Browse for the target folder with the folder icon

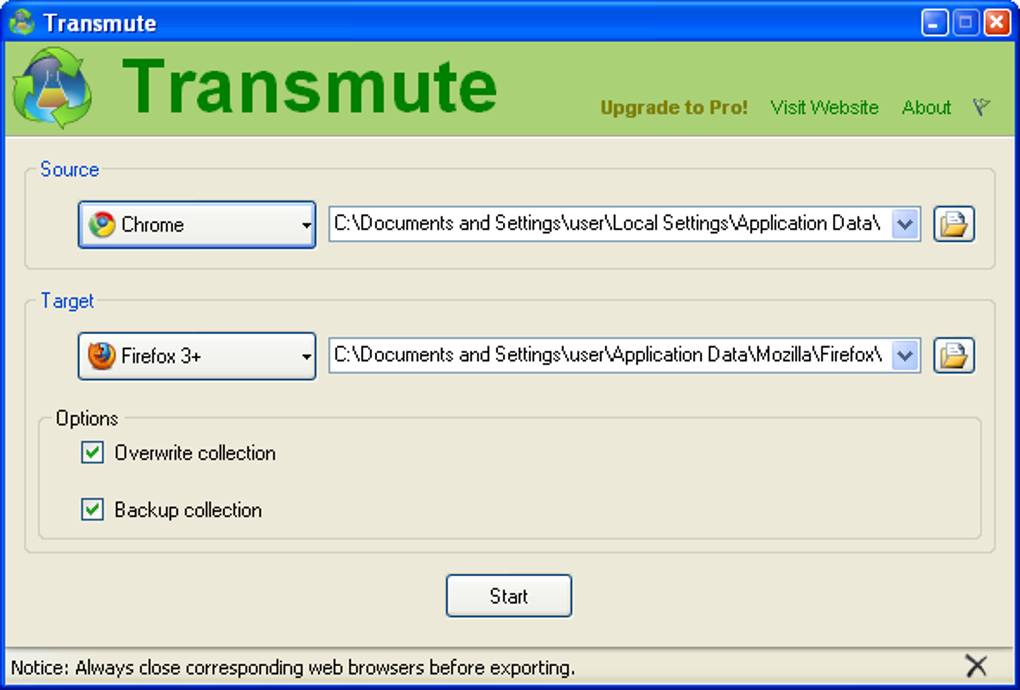tap(954, 356)
